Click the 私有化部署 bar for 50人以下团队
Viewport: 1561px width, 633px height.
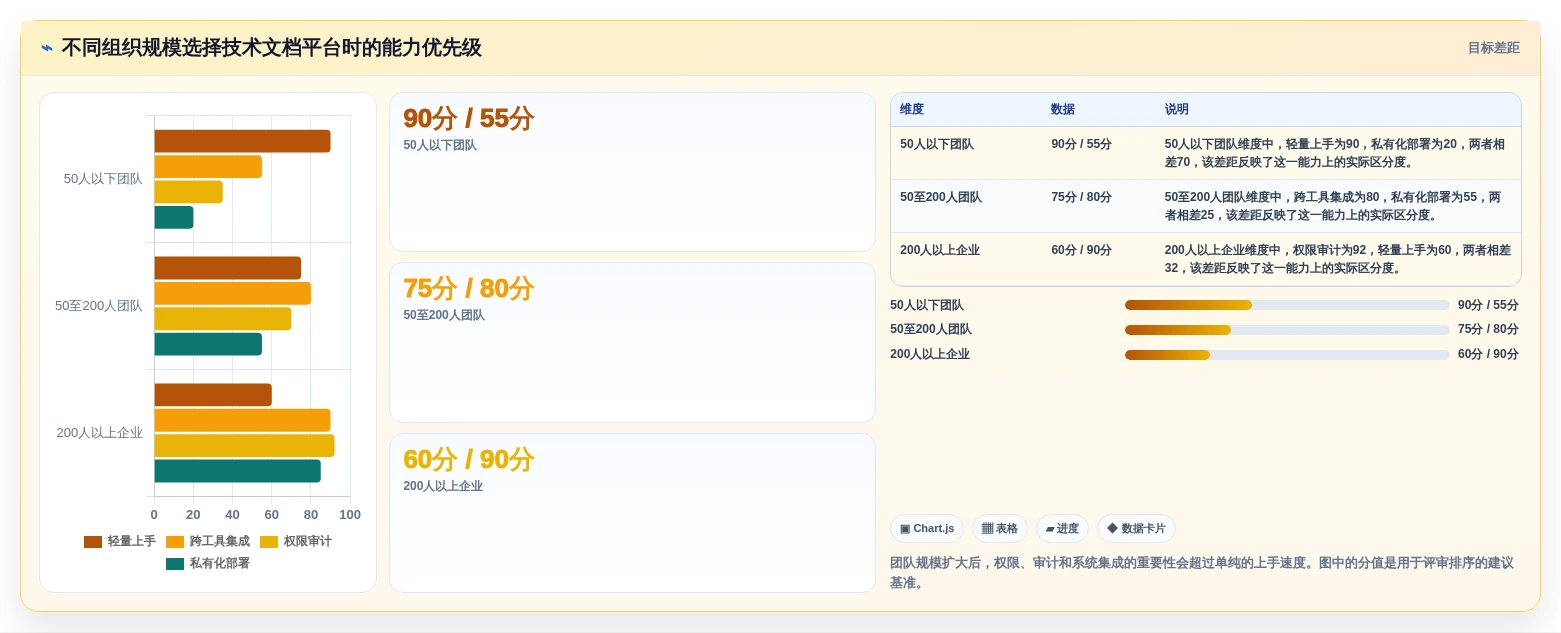pyautogui.click(x=174, y=217)
